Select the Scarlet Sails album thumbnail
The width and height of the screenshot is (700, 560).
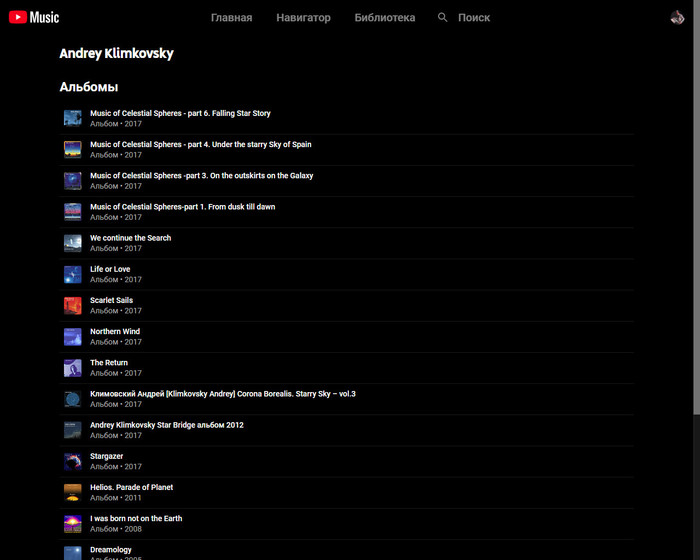[73, 305]
